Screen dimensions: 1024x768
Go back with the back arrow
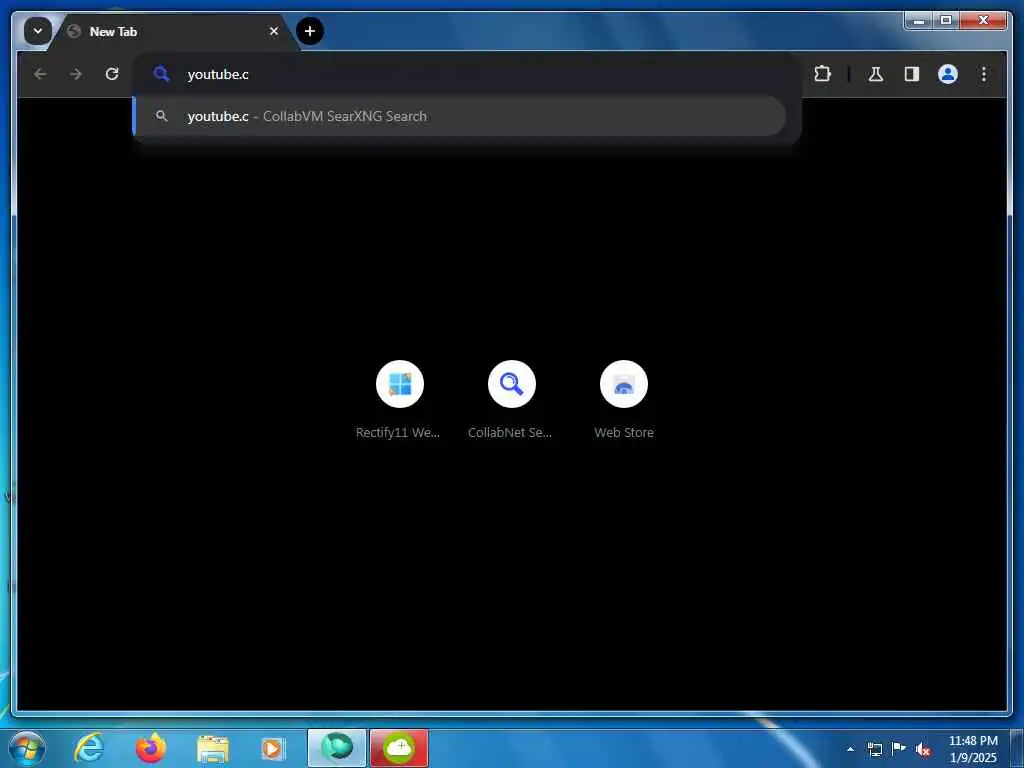pyautogui.click(x=40, y=74)
